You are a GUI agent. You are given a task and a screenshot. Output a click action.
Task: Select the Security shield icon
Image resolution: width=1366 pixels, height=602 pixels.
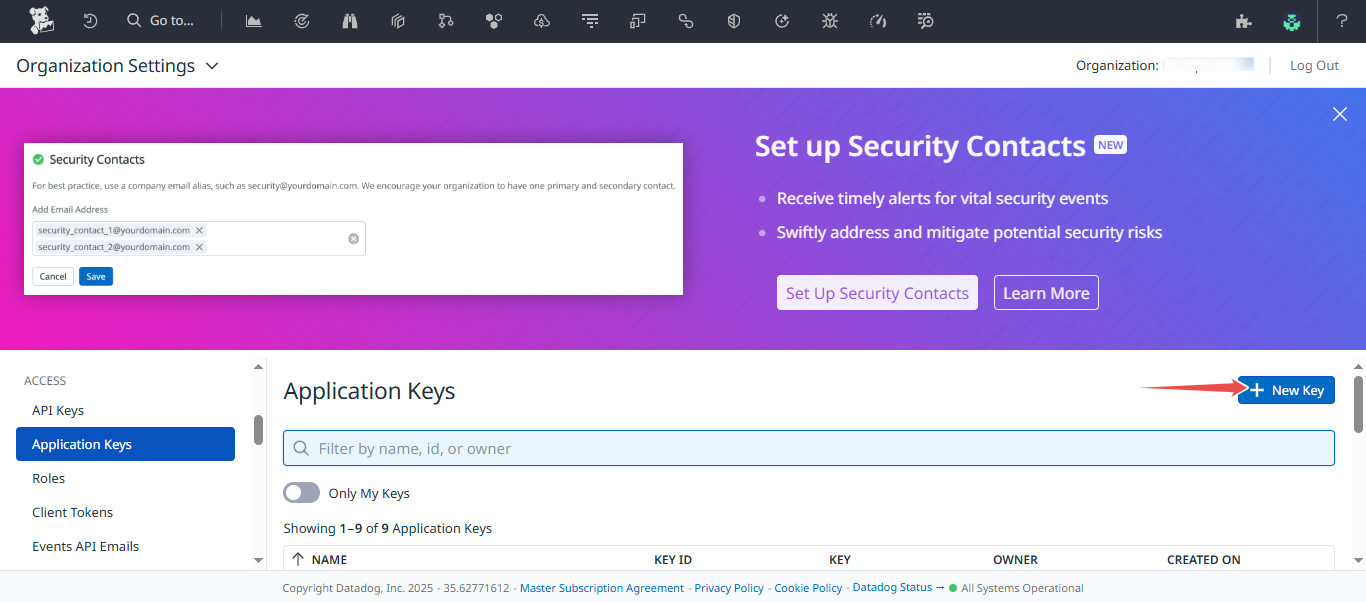[733, 20]
